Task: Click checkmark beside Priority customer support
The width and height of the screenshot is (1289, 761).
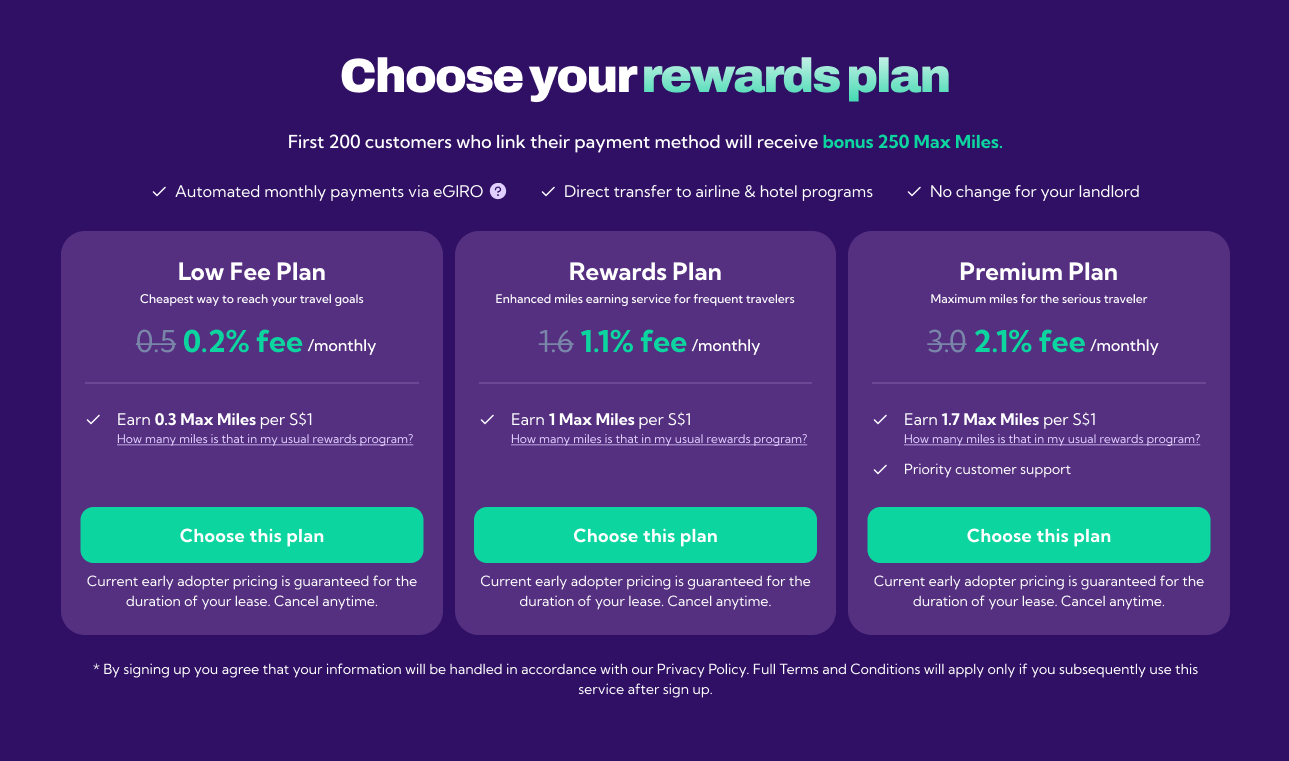Action: point(880,469)
